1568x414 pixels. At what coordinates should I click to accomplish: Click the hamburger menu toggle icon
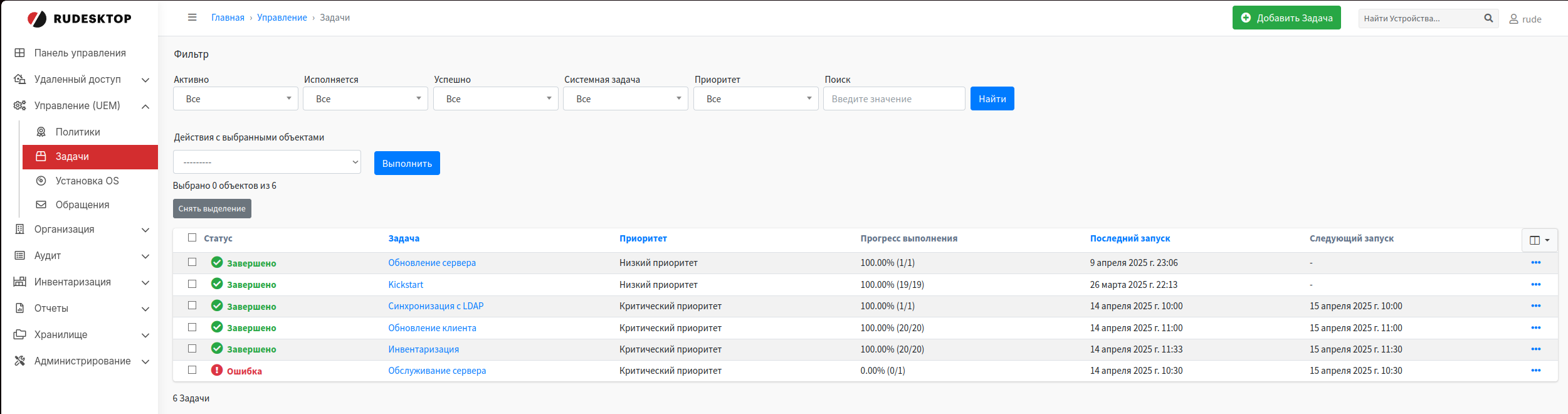(x=192, y=18)
